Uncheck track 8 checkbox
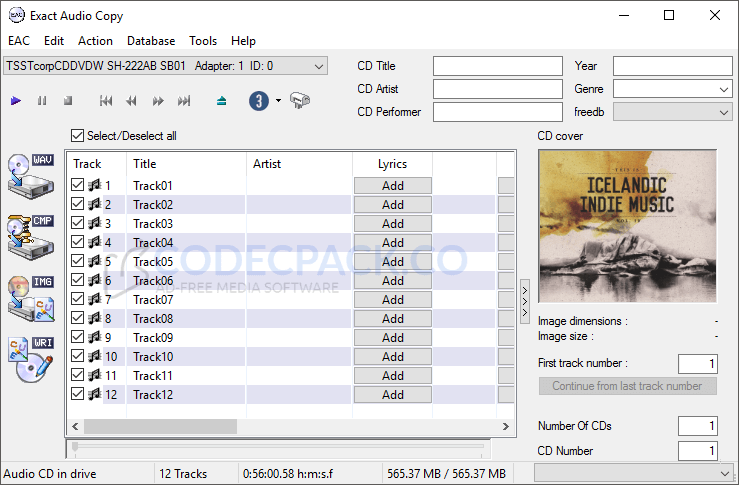 coord(77,318)
